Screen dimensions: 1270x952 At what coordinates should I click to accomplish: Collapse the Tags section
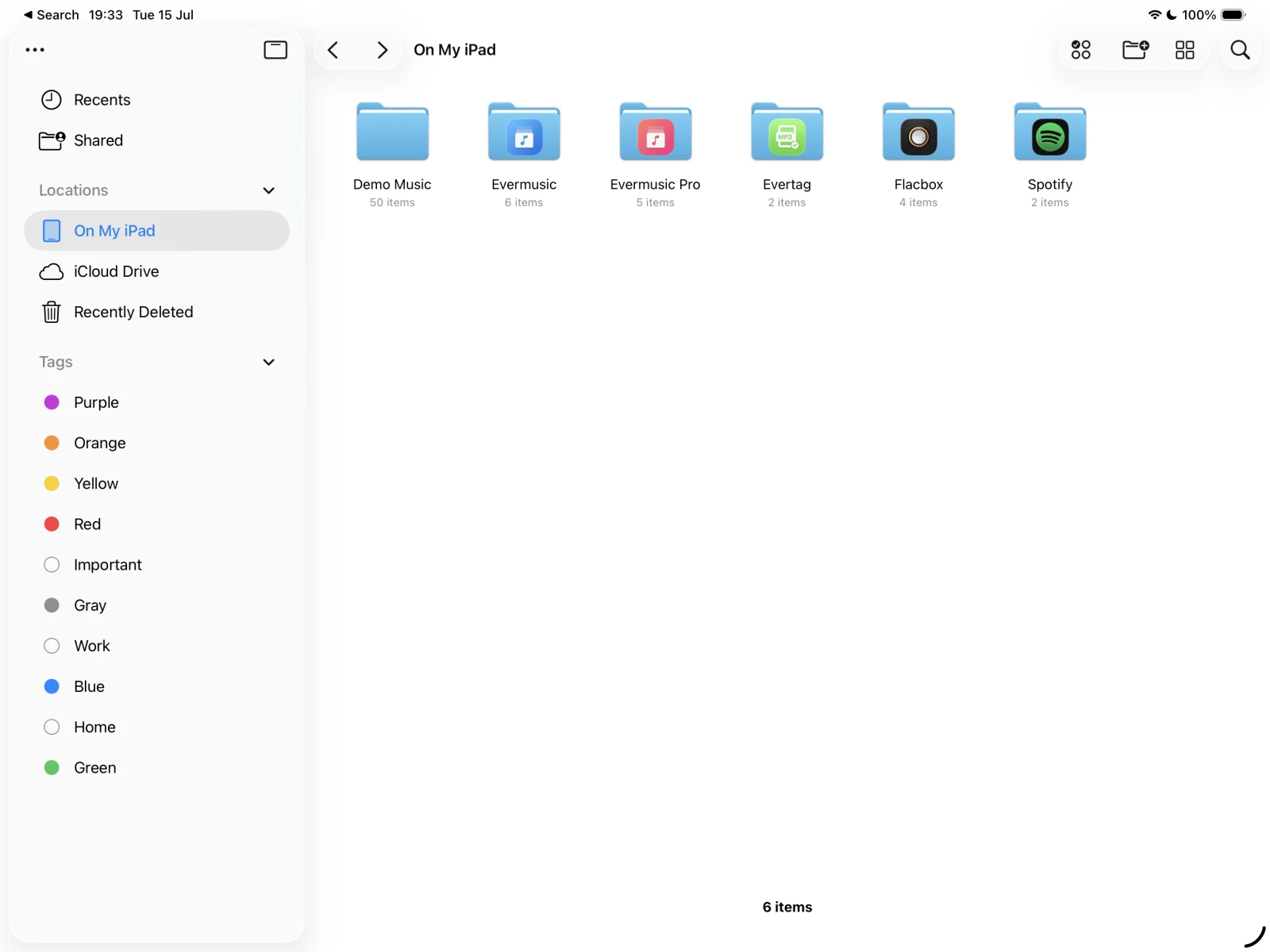pyautogui.click(x=268, y=362)
